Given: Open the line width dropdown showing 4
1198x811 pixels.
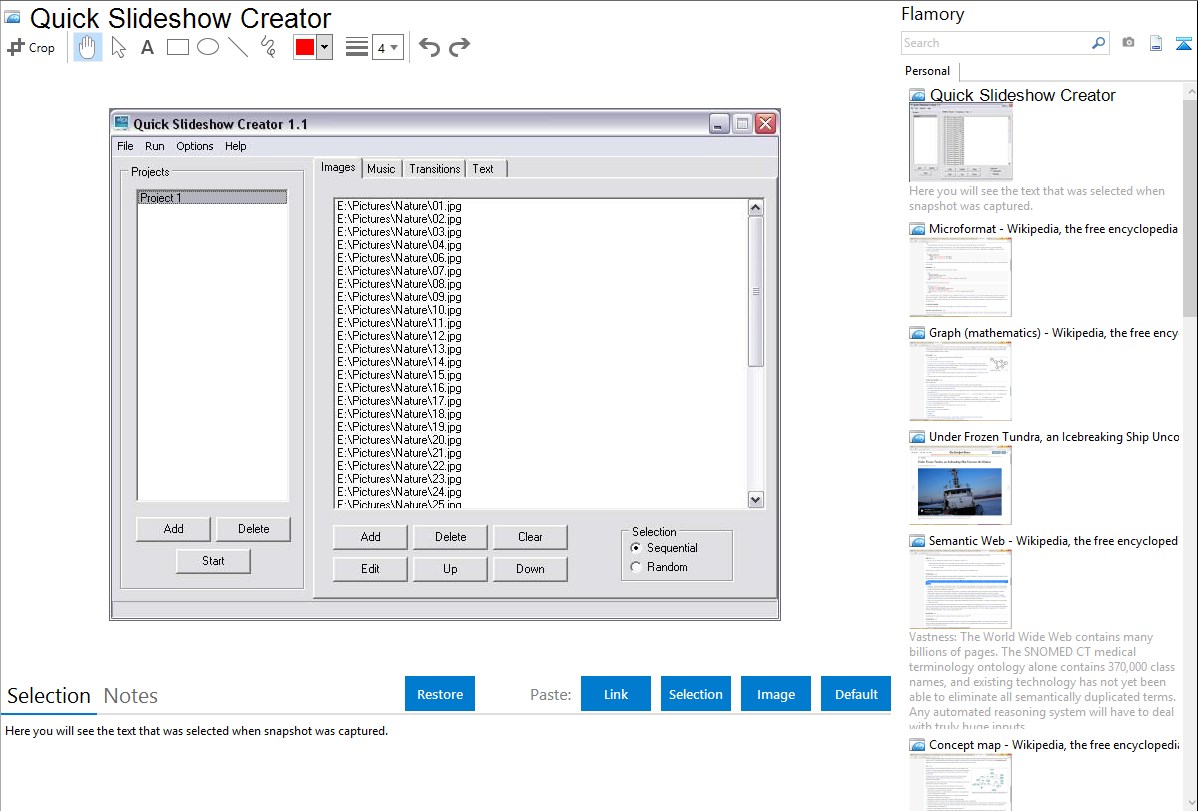Looking at the screenshot, I should [x=388, y=47].
